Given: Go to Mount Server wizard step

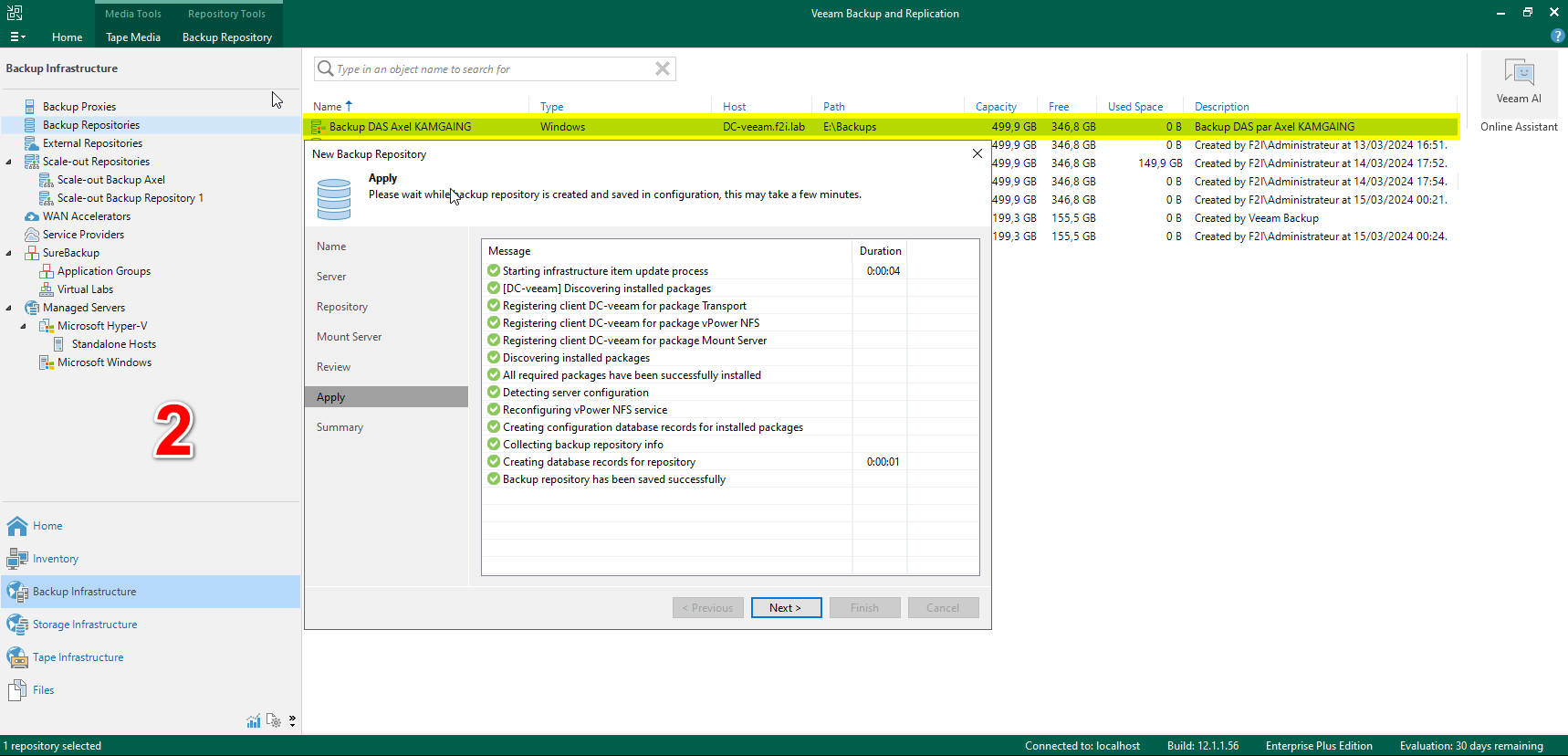Looking at the screenshot, I should (x=350, y=337).
